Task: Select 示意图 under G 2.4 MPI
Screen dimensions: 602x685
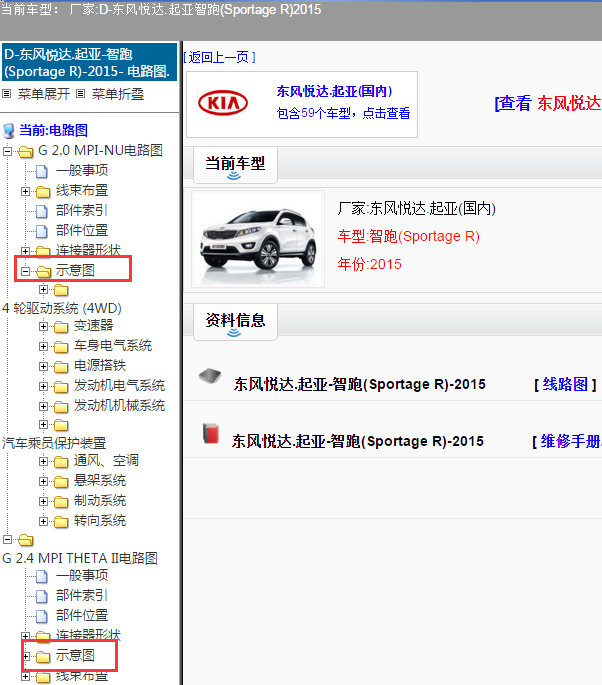Action: coord(75,655)
